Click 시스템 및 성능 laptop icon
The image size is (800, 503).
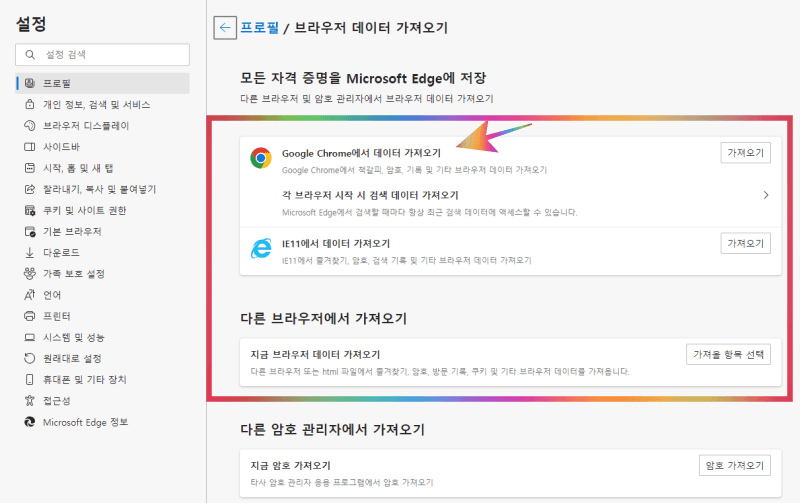point(30,337)
